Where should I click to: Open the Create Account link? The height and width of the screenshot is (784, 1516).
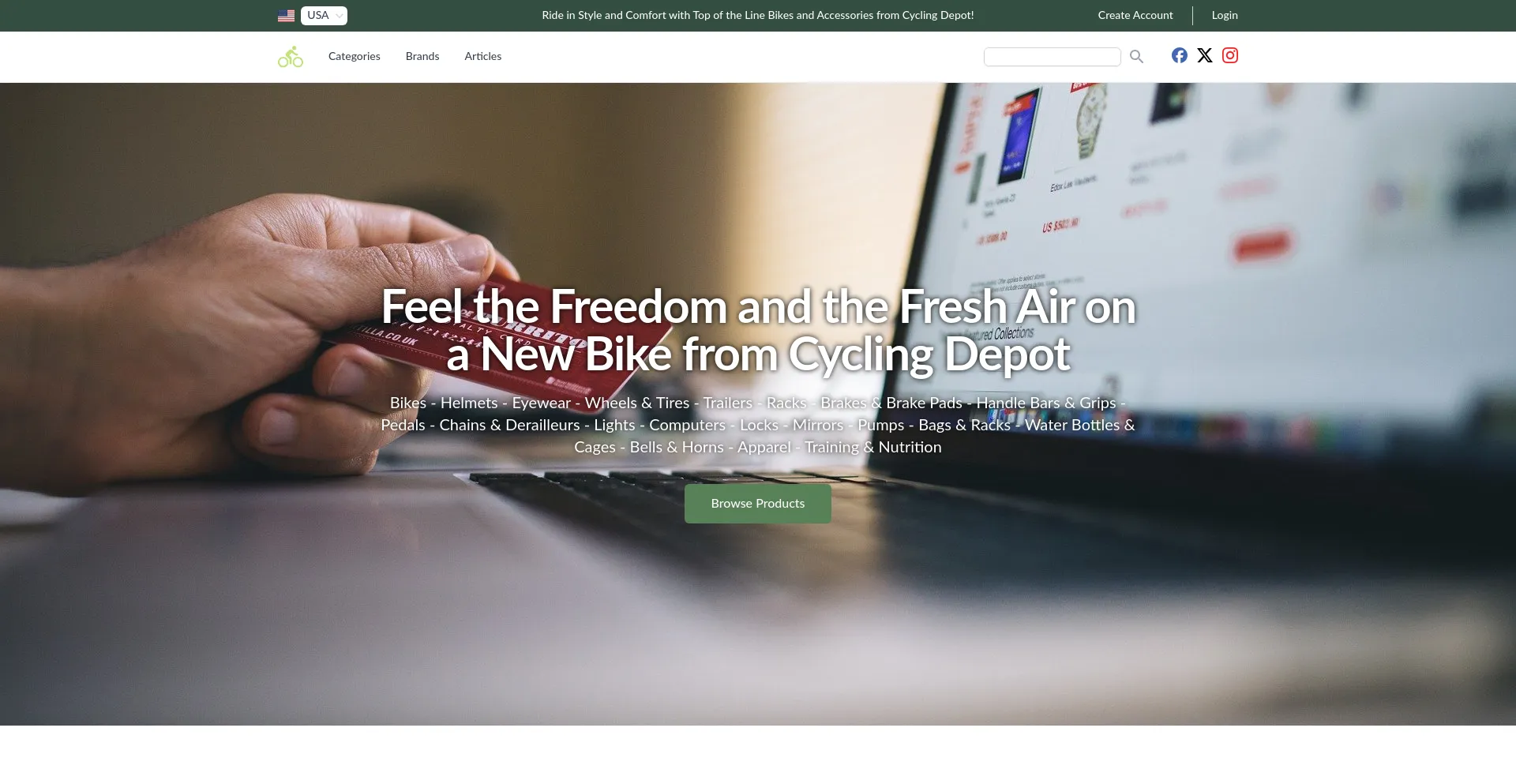click(x=1135, y=15)
